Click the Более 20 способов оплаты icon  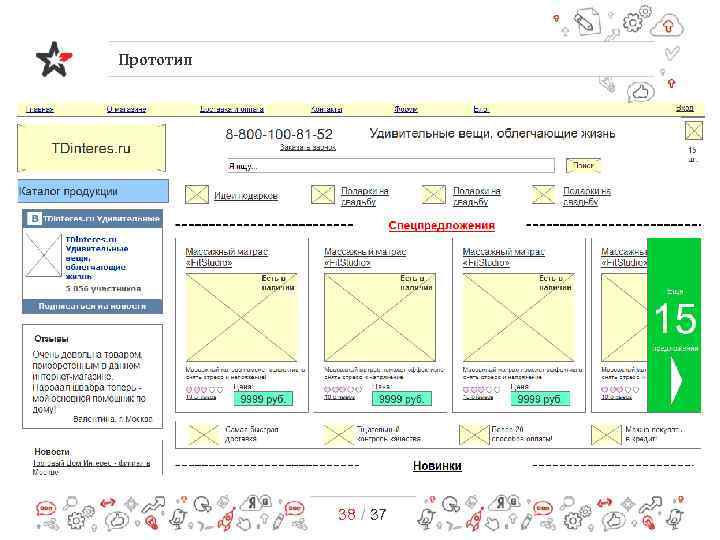click(x=474, y=434)
